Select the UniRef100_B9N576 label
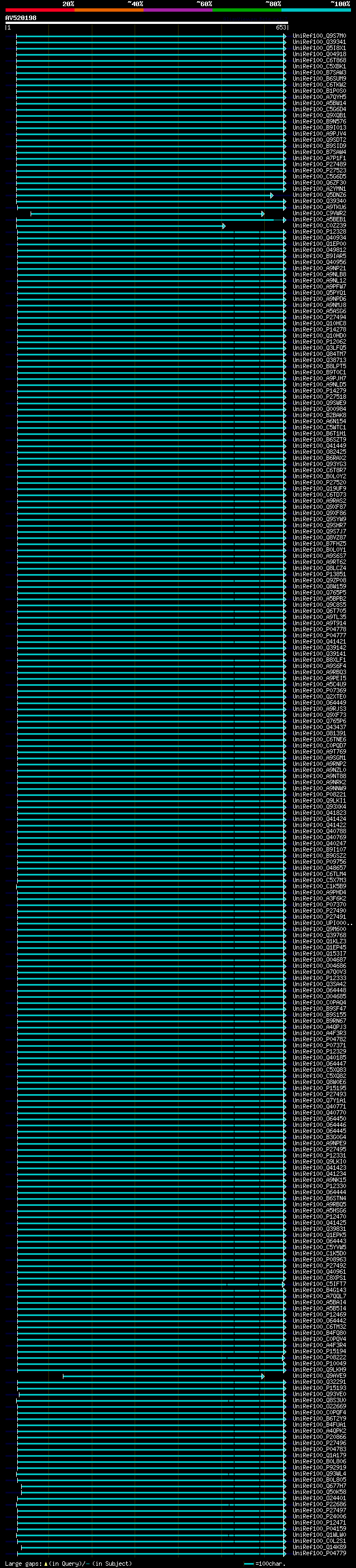This screenshot has width=356, height=1568. pyautogui.click(x=319, y=122)
